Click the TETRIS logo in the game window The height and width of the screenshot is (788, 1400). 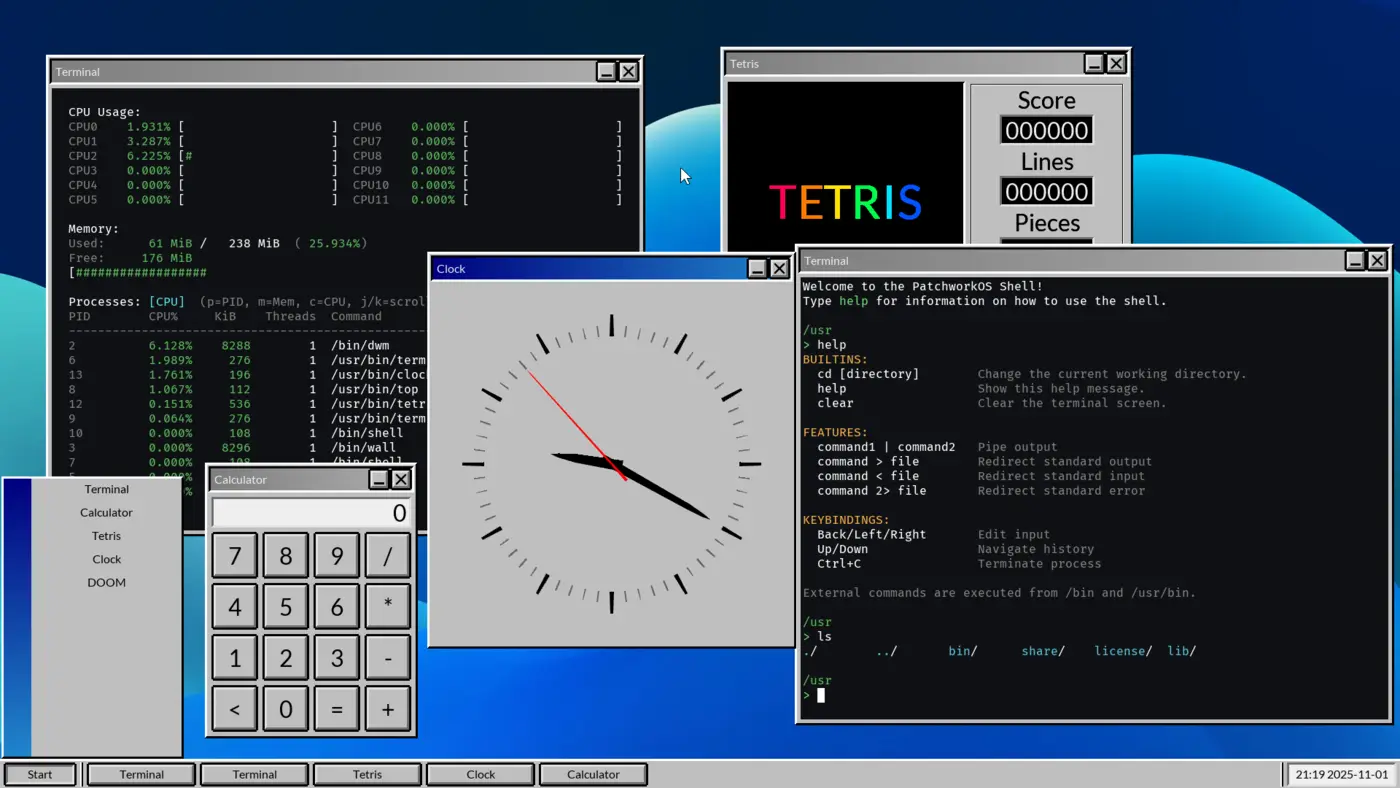(x=845, y=202)
